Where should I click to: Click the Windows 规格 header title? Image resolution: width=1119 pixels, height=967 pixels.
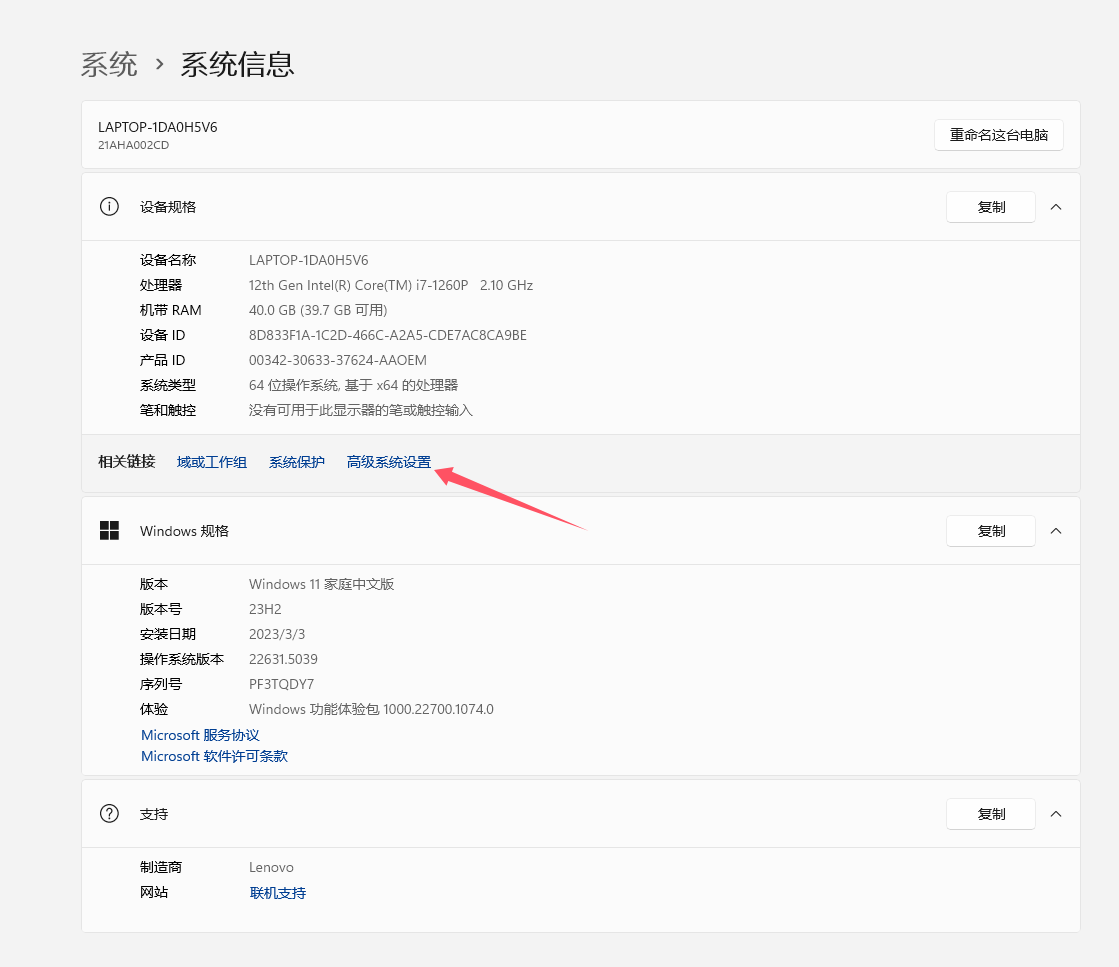click(184, 531)
